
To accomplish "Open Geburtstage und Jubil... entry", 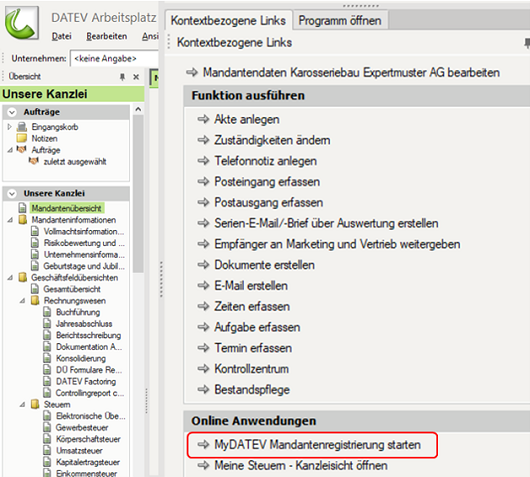I will click(x=84, y=266).
